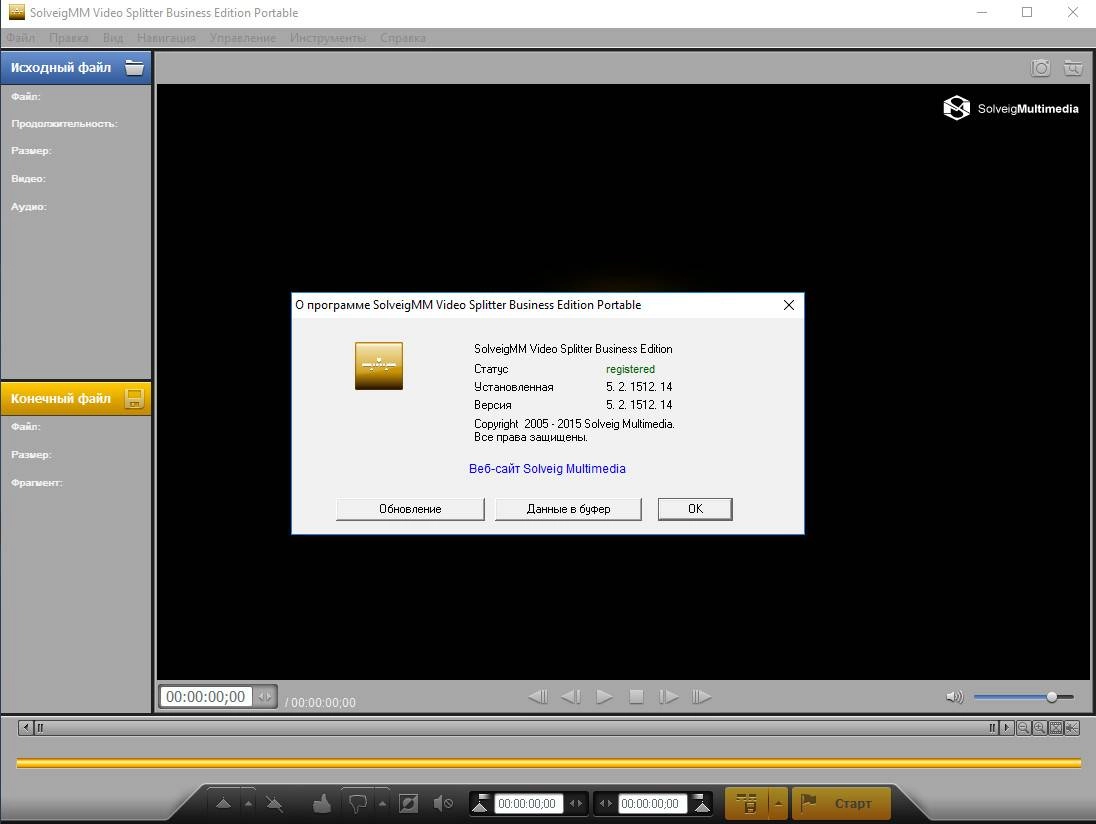This screenshot has width=1096, height=824.
Task: Click the right scrollbar grip handle
Action: [x=992, y=728]
